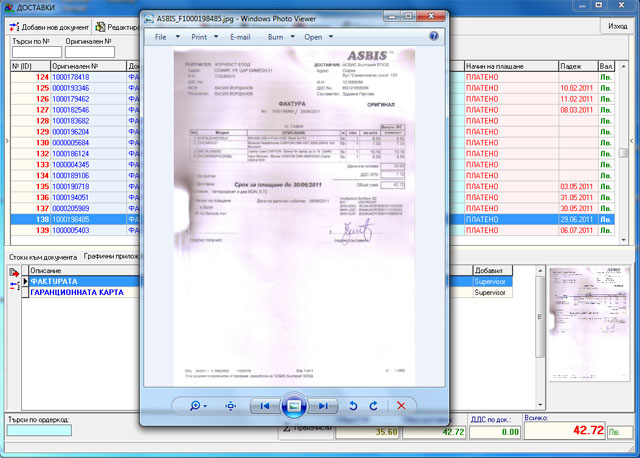Click the Actual size fit icon
Viewport: 640px width, 458px height.
coord(231,406)
